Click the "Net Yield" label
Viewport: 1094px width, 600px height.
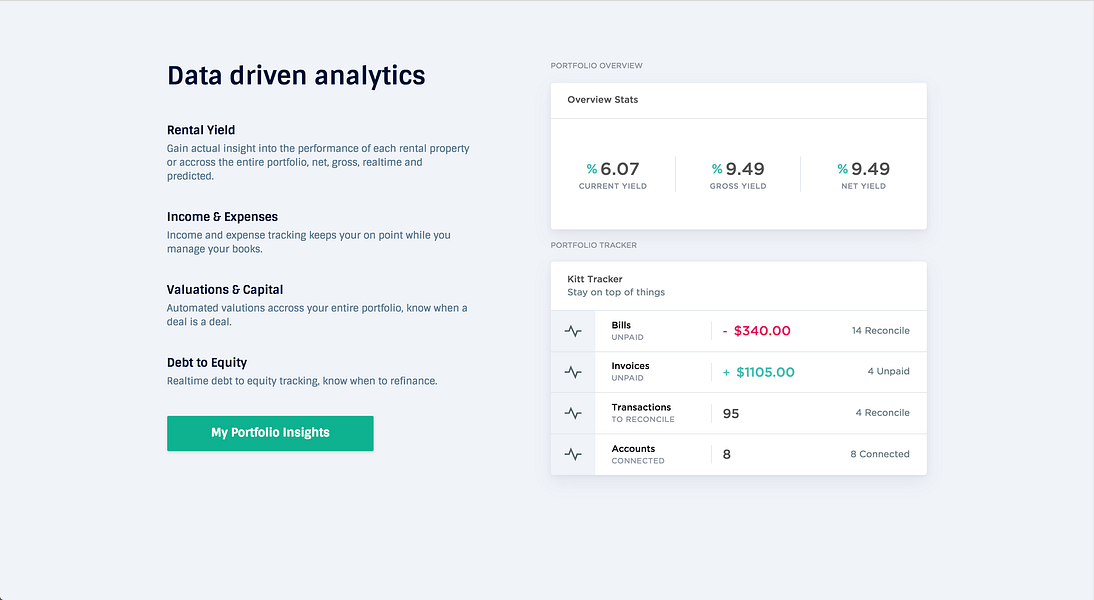(x=863, y=186)
